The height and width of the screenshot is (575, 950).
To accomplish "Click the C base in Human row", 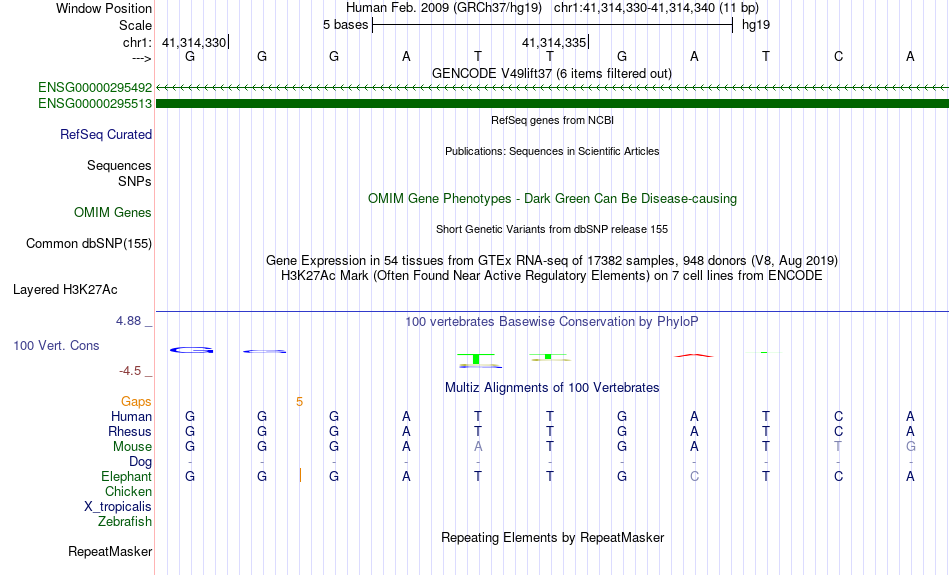I will 839,416.
